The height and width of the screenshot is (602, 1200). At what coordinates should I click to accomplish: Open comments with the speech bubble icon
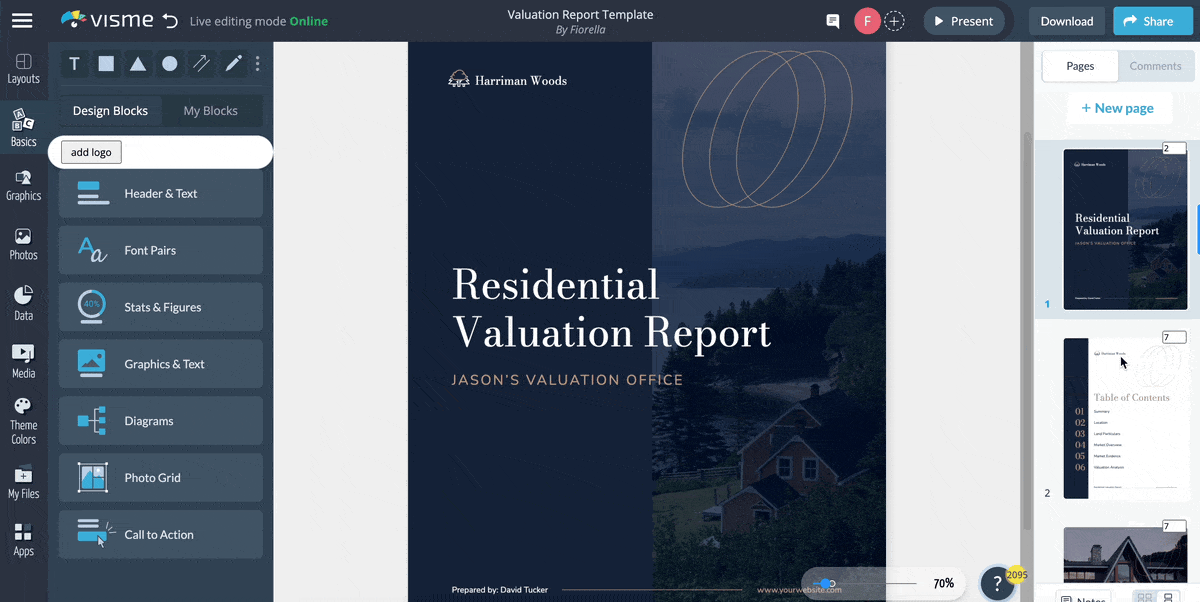click(x=832, y=20)
